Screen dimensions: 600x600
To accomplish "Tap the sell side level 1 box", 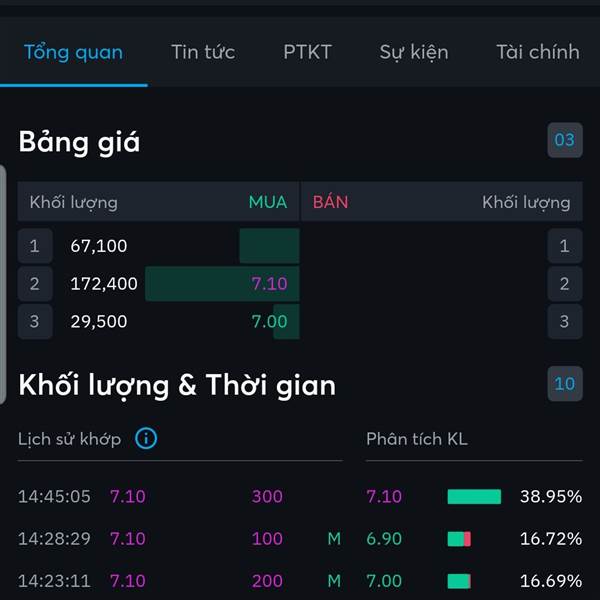I will click(x=565, y=246).
